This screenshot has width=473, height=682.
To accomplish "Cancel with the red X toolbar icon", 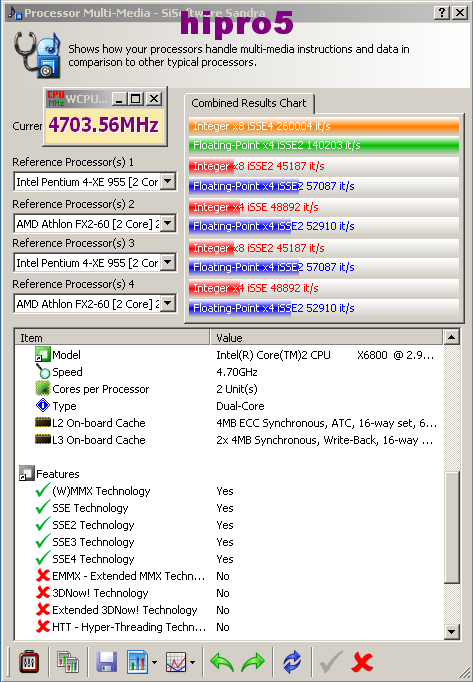I will [362, 662].
